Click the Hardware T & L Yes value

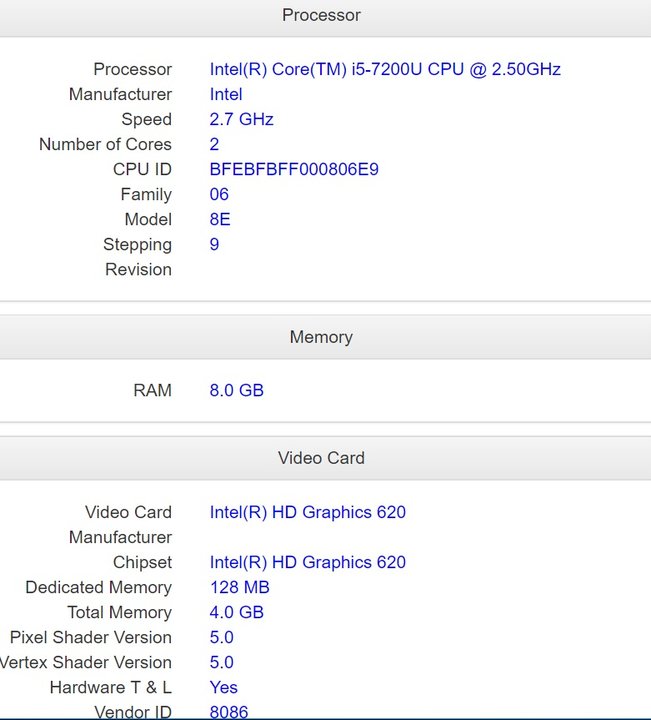(x=224, y=687)
